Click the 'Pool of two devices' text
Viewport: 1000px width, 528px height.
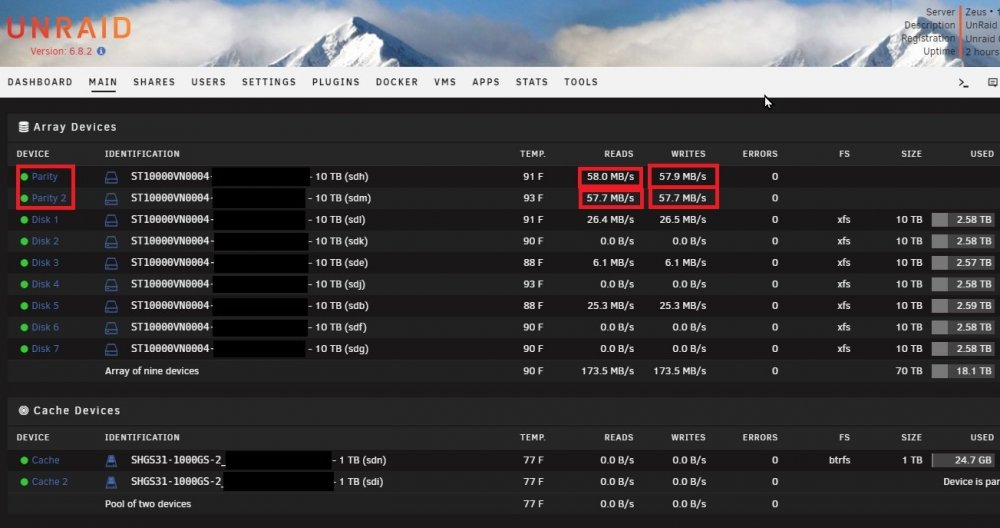[x=148, y=504]
